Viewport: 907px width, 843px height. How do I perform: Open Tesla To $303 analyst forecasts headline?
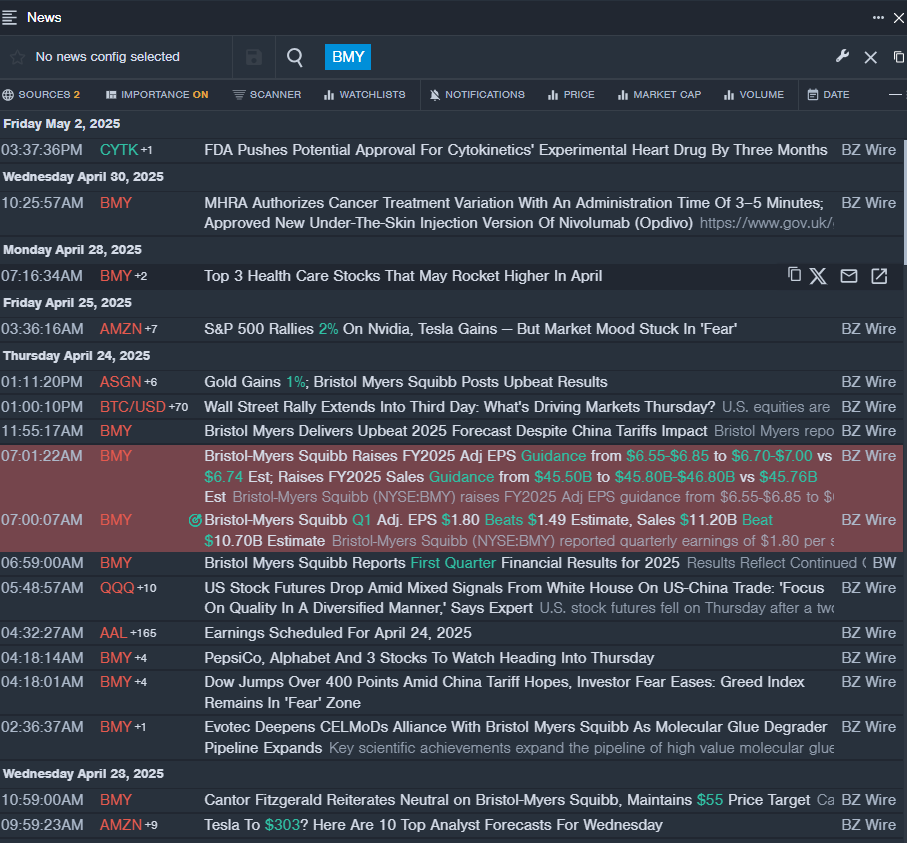click(434, 825)
